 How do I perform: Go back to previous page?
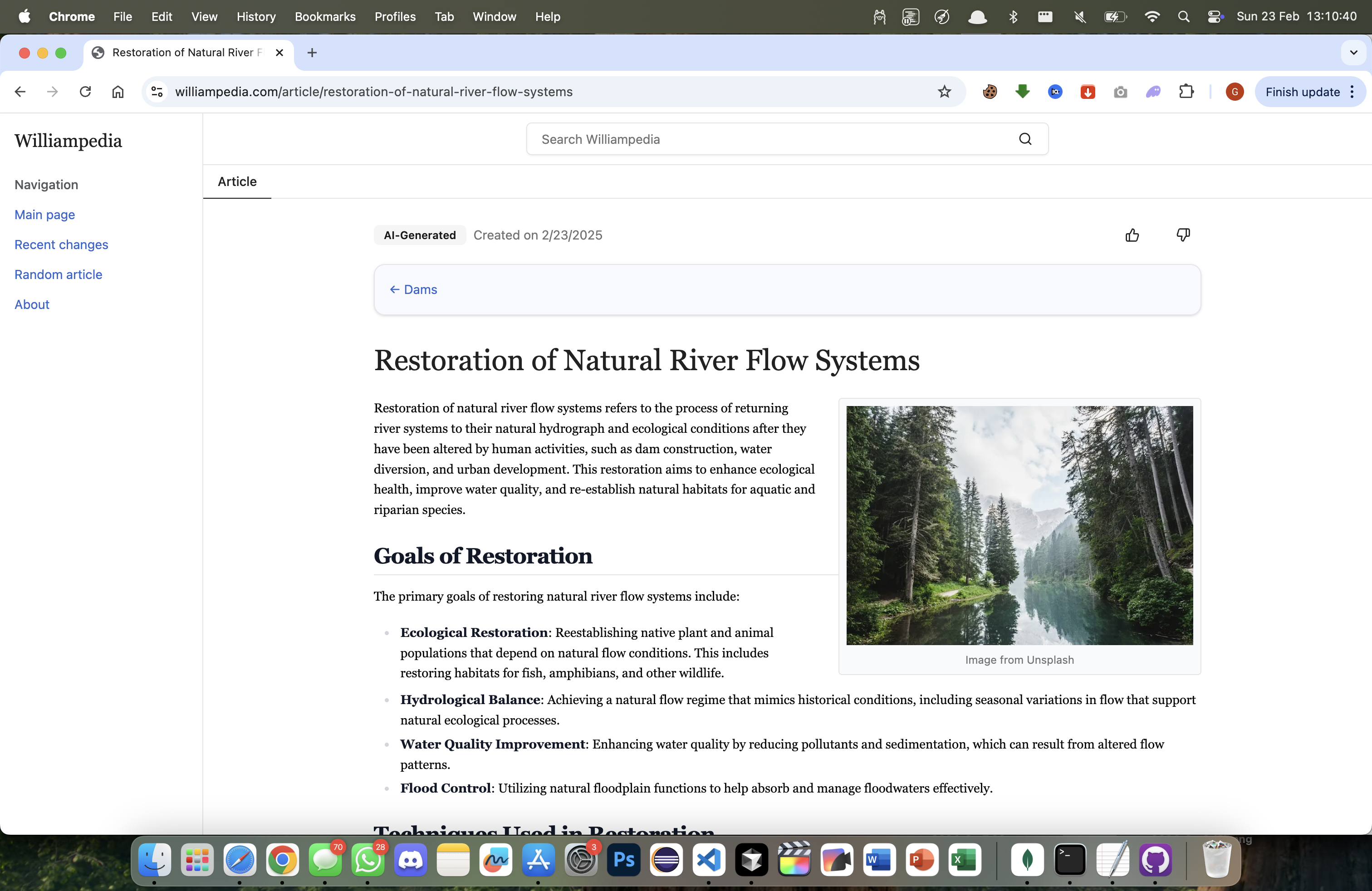(x=20, y=92)
